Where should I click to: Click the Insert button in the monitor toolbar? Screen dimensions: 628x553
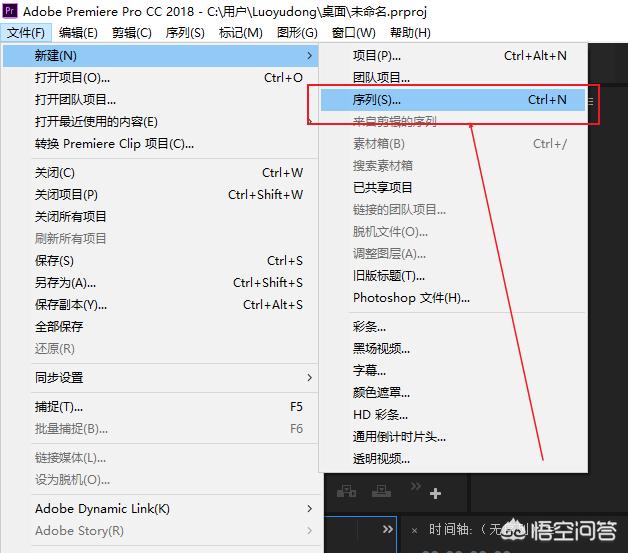346,491
